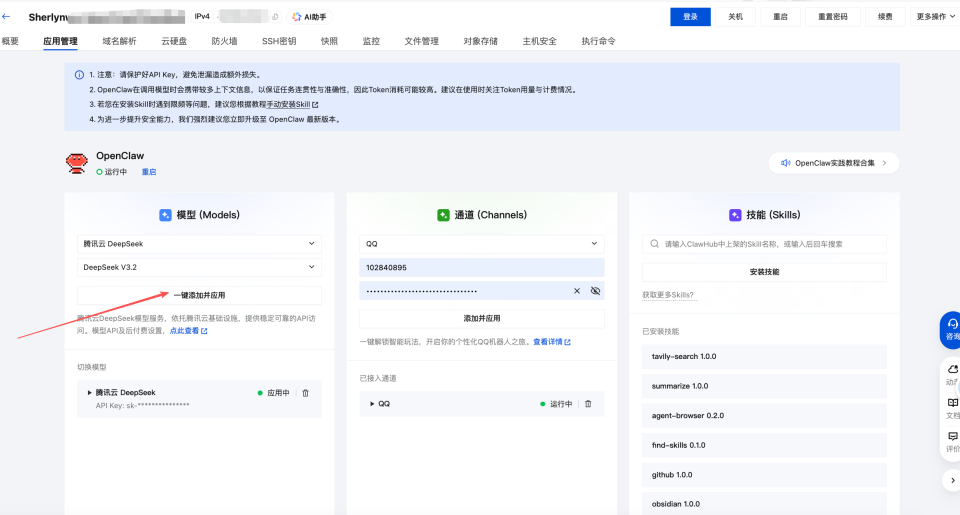
Task: Open 点此查看 model pricing link
Action: tap(189, 331)
